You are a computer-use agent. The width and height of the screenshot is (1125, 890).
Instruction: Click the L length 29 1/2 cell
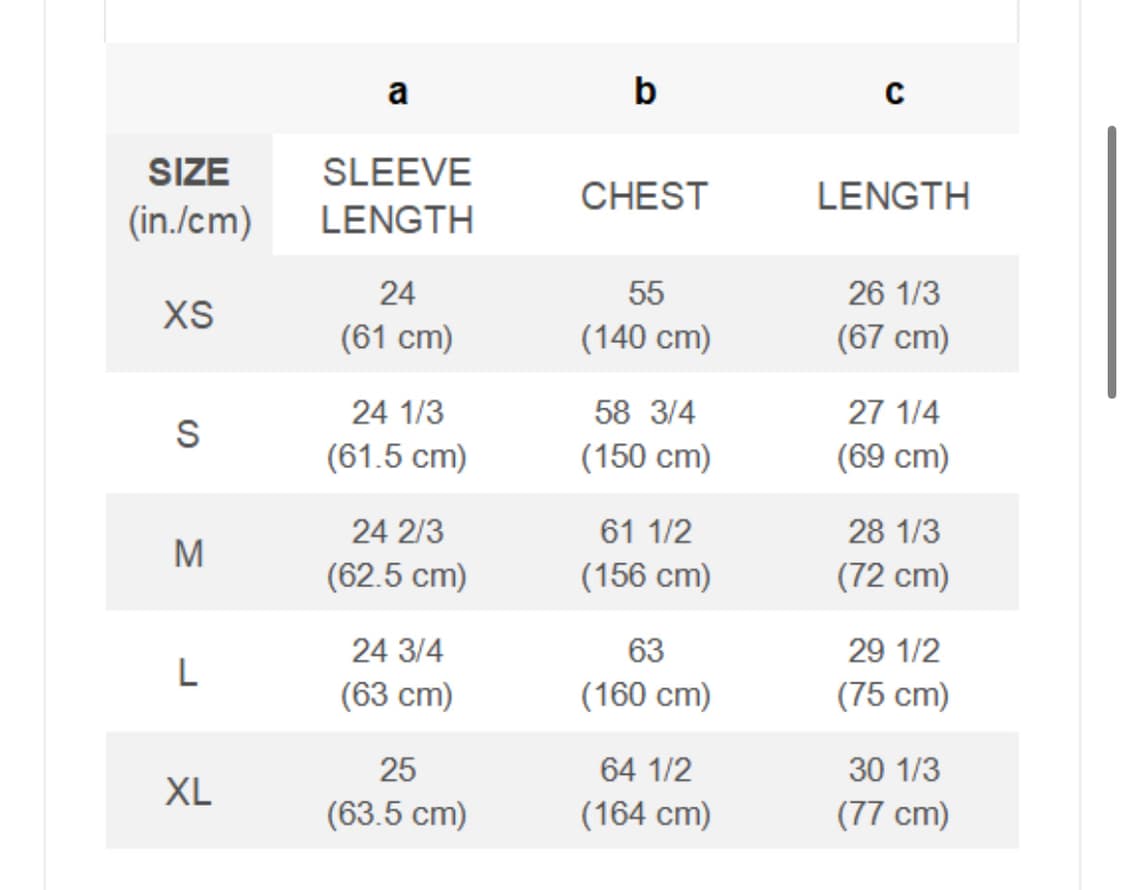pyautogui.click(x=893, y=672)
